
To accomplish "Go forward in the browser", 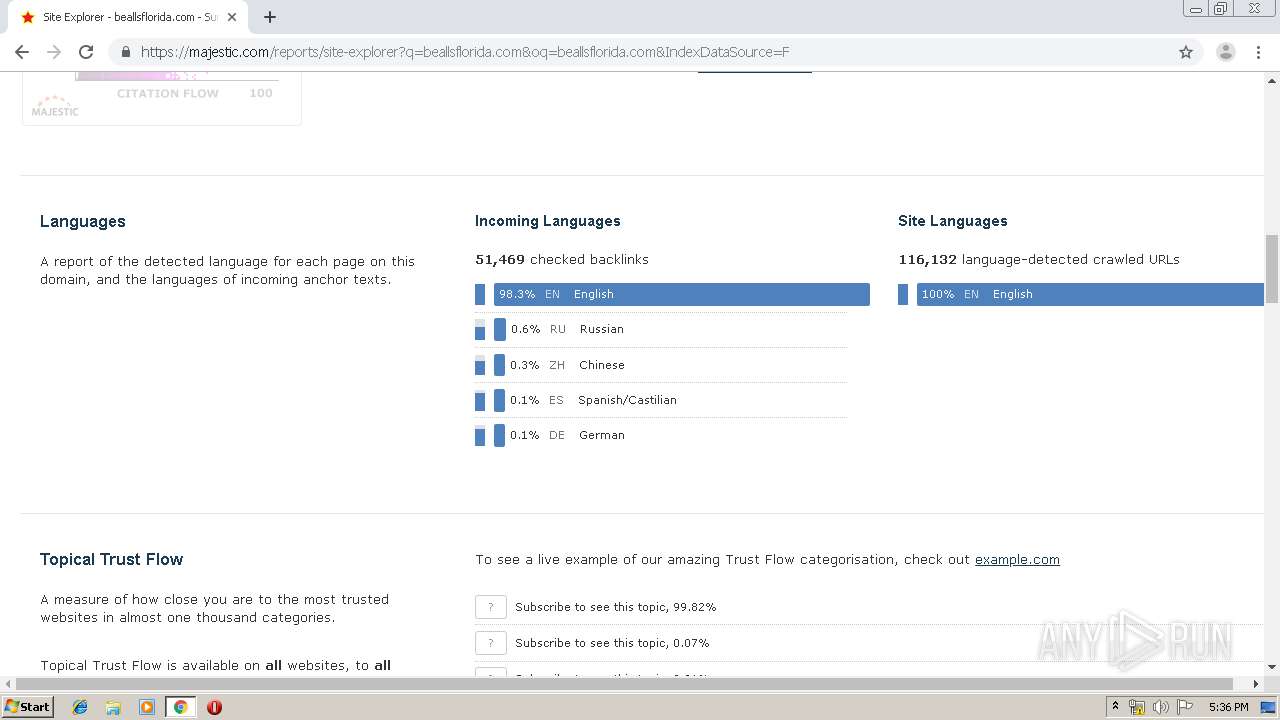I will (x=54, y=52).
